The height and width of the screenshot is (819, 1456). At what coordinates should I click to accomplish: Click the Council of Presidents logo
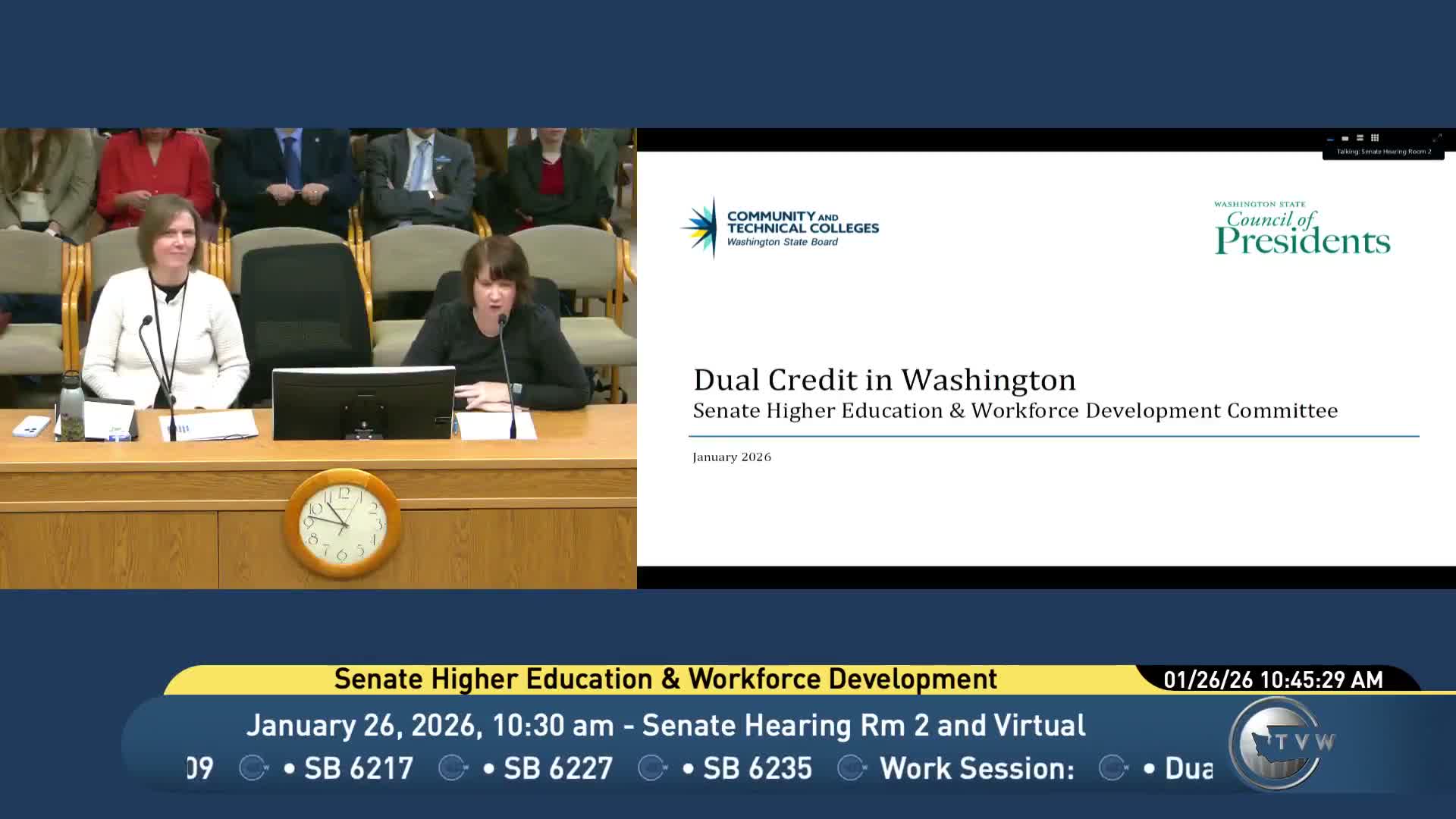click(x=1301, y=227)
